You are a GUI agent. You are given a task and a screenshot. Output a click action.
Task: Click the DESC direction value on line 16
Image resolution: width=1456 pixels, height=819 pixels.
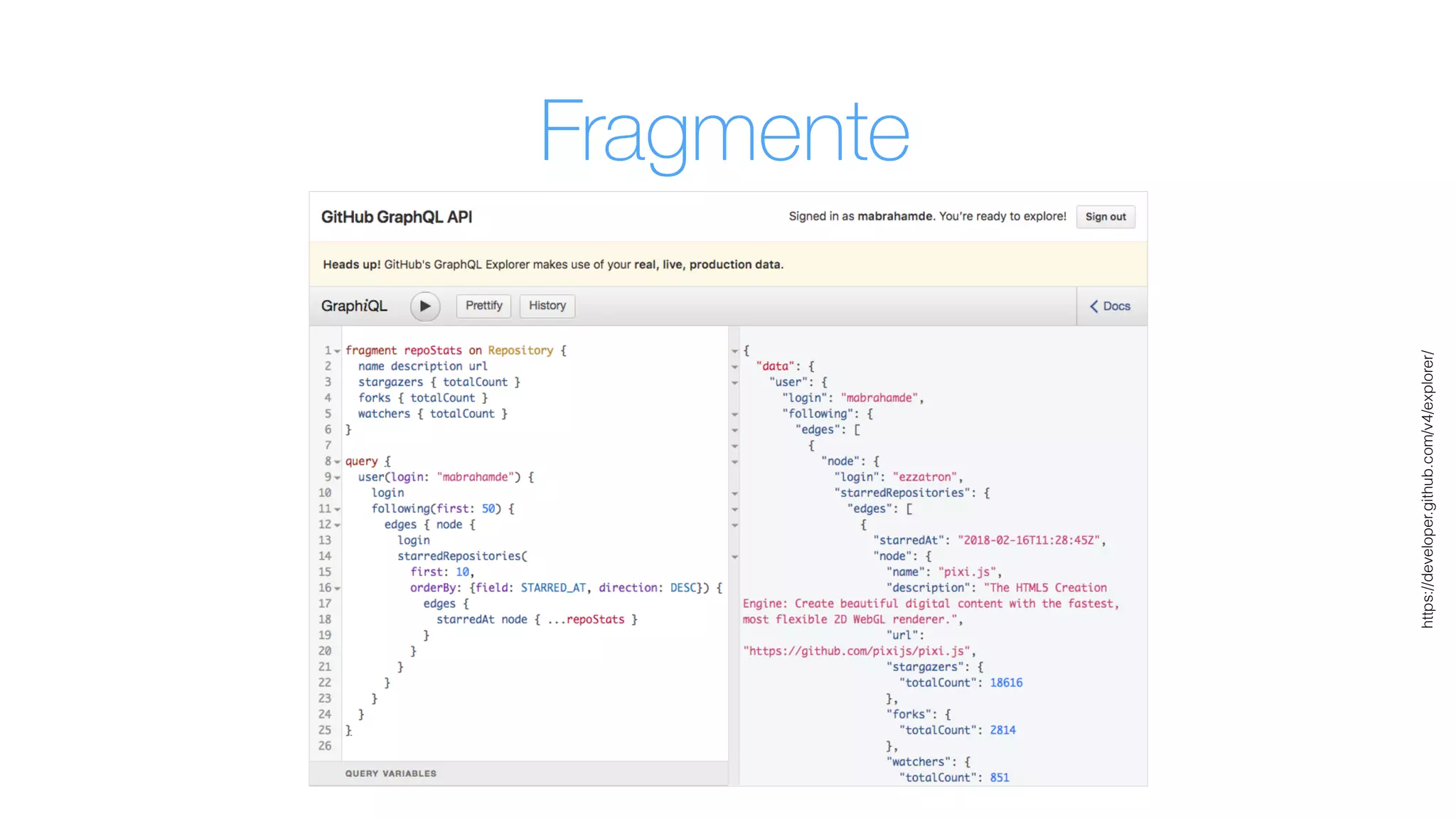pos(683,588)
